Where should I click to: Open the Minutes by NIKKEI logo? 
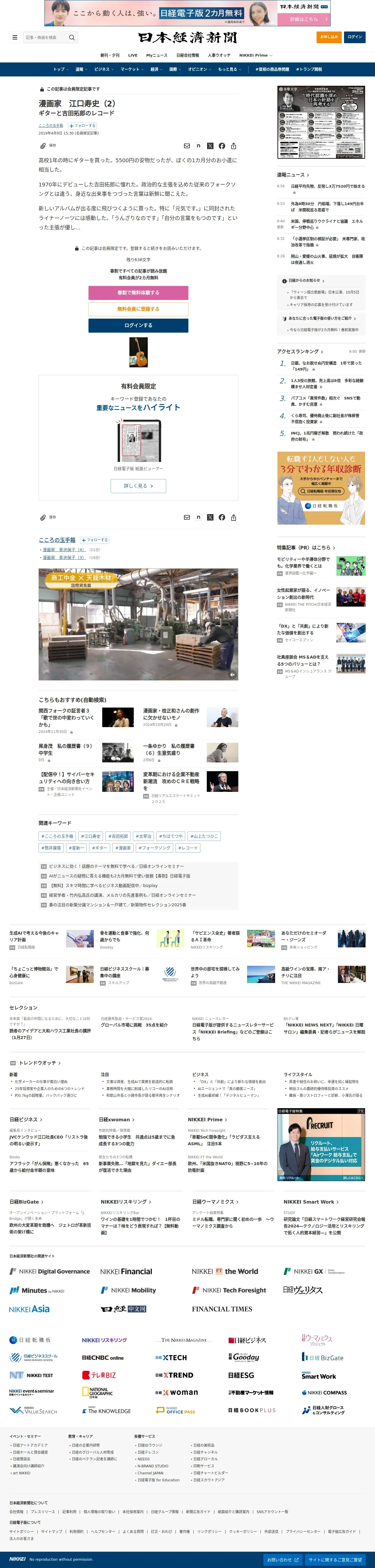(x=37, y=1291)
